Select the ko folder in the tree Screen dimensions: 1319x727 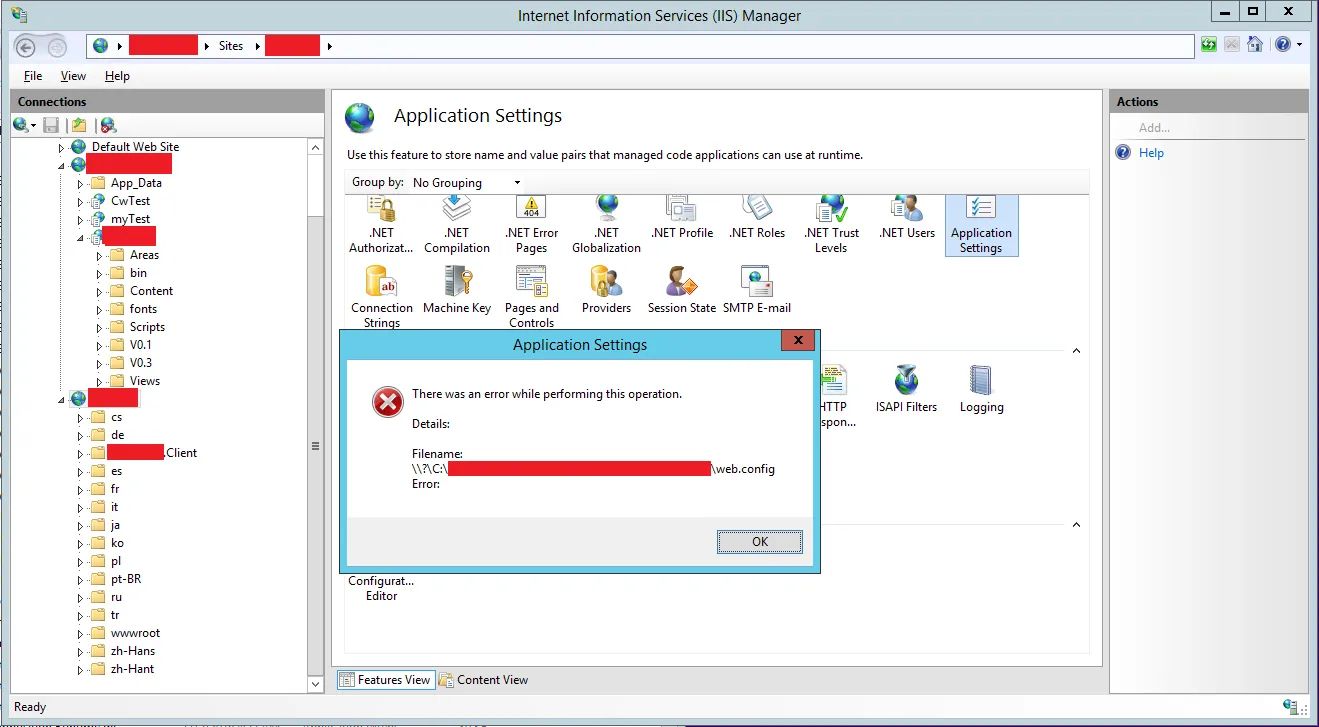pos(117,543)
